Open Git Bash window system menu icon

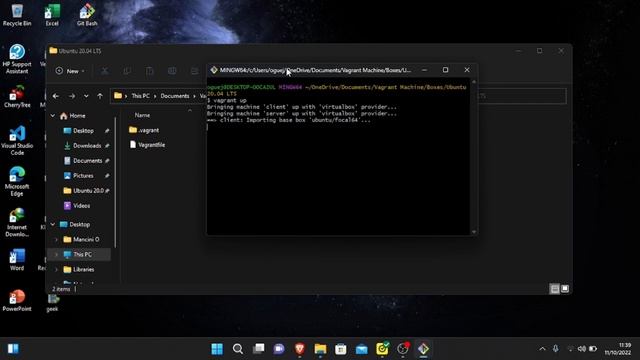tap(214, 70)
